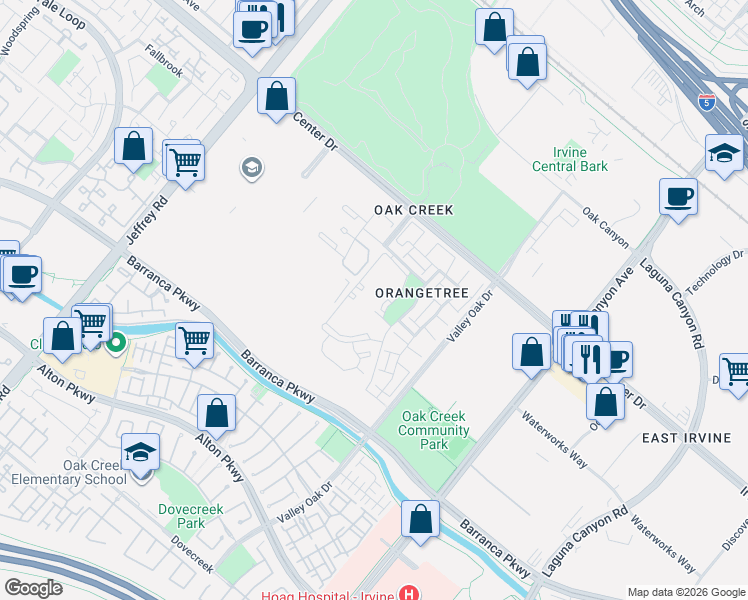Click the Hoag Hospital - Irvine label

[x=328, y=595]
